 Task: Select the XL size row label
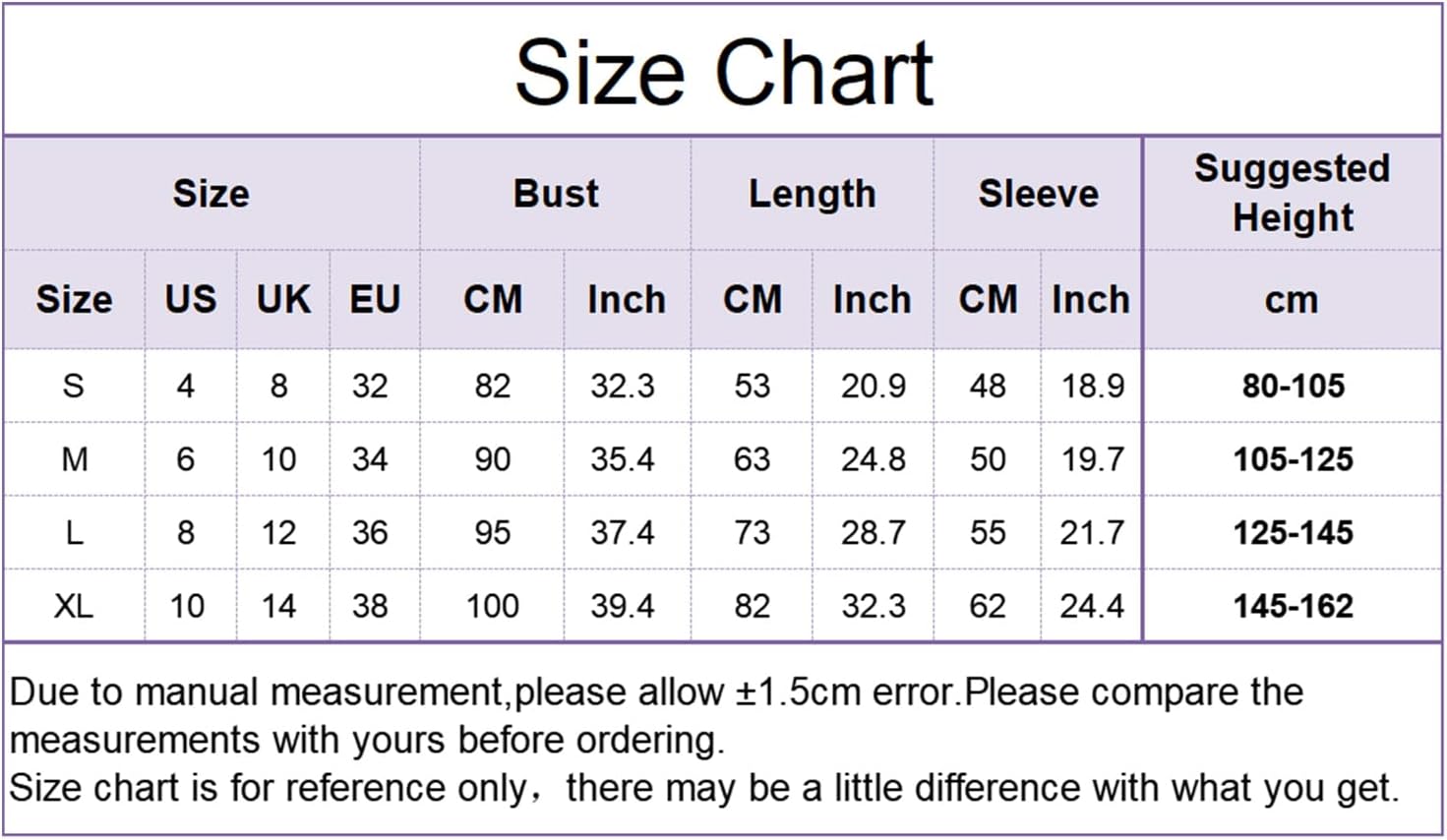coord(74,606)
